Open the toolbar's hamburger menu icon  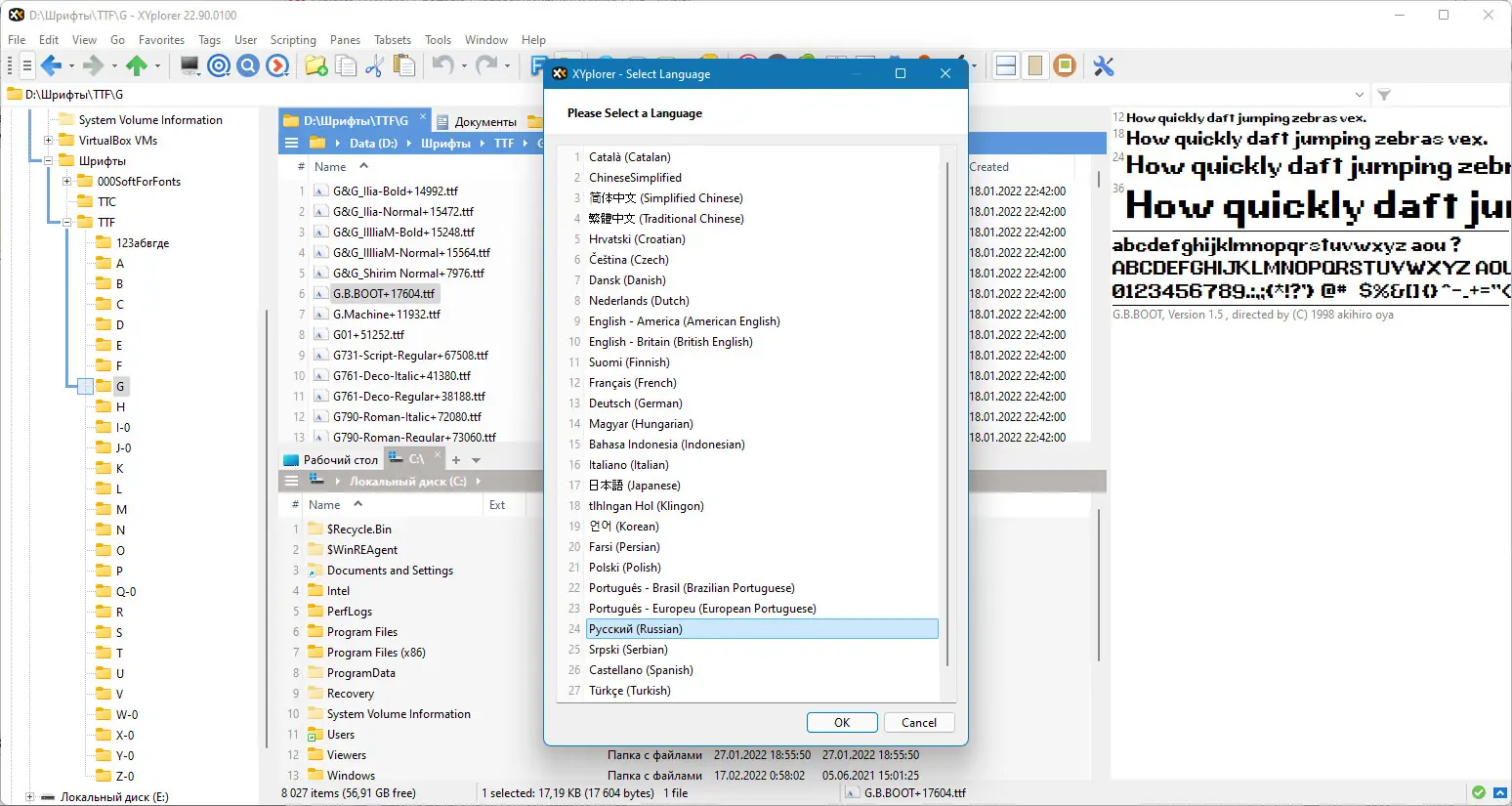pos(26,65)
